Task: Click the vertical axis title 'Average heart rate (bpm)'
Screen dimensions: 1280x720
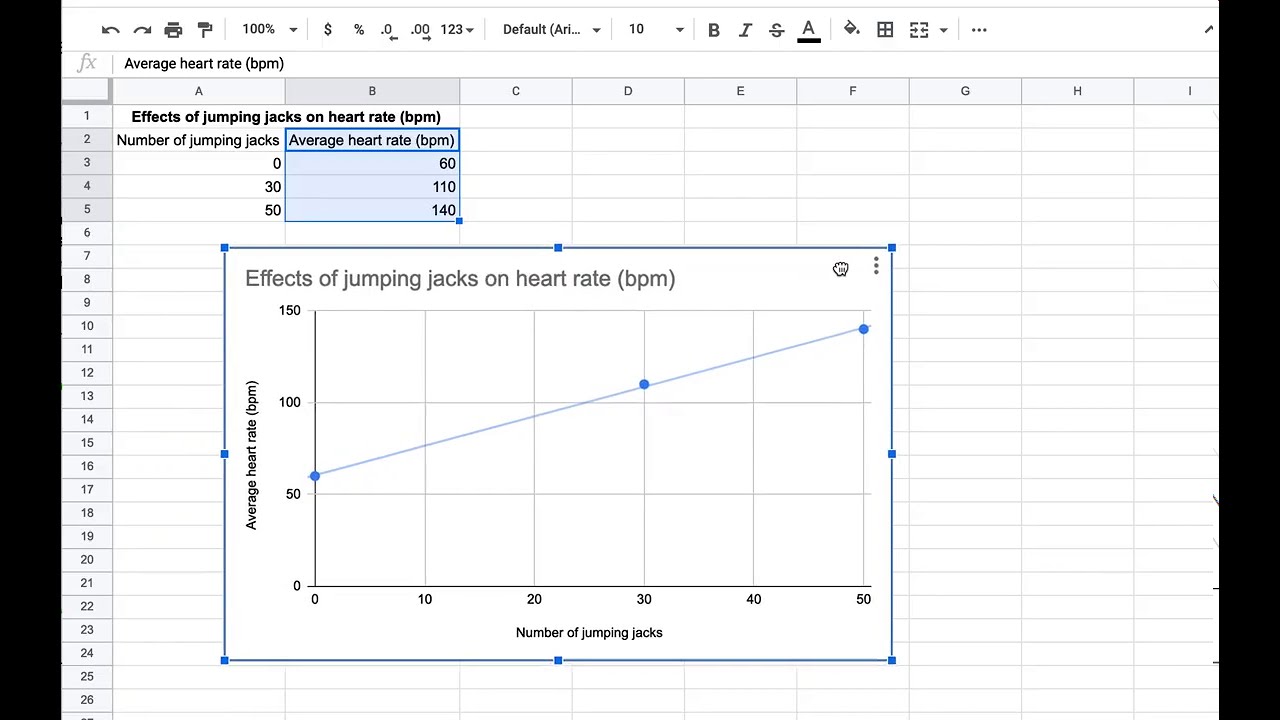Action: point(252,455)
